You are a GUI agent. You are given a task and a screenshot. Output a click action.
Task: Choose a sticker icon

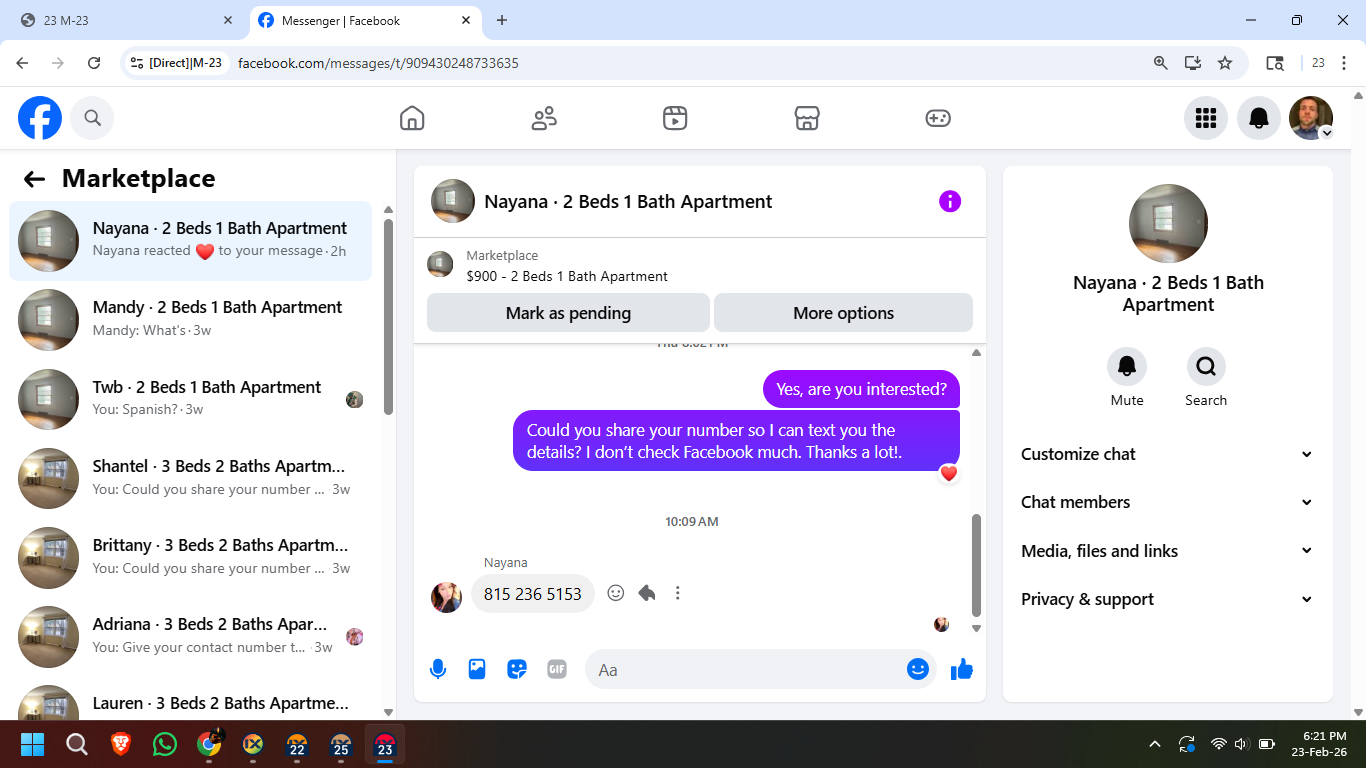(x=517, y=670)
